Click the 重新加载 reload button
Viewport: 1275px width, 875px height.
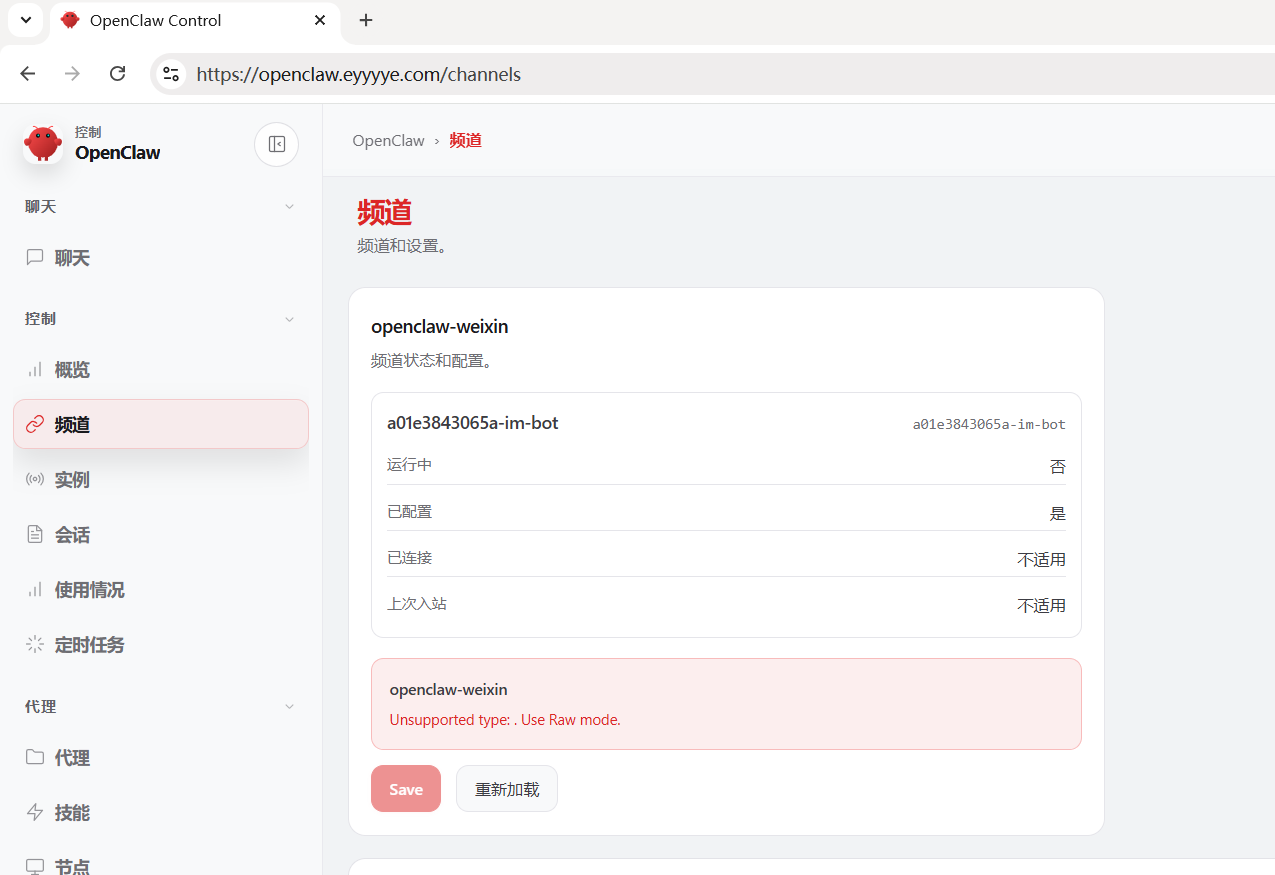[506, 789]
